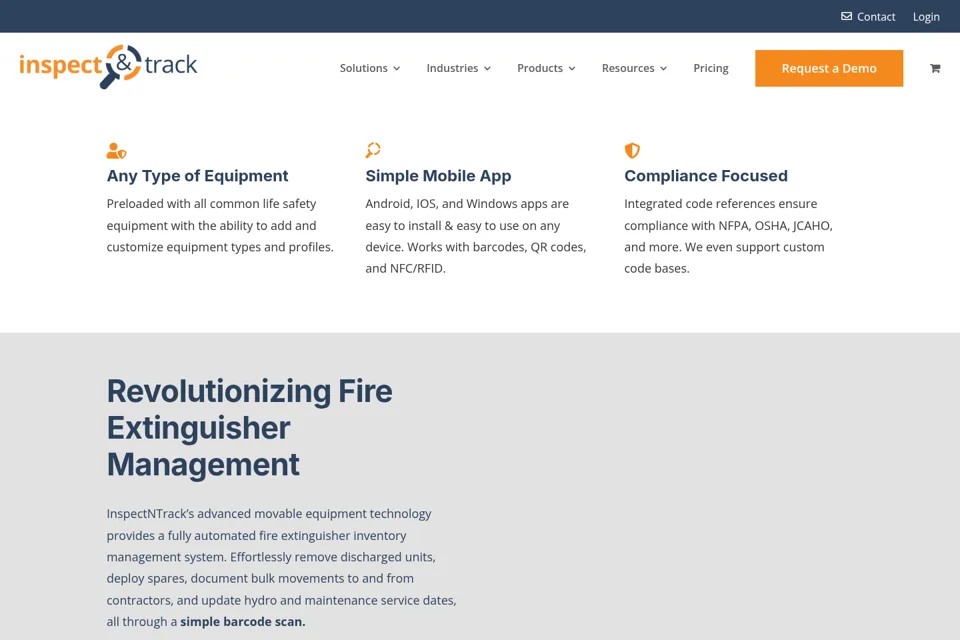
Task: Click the Revolutionizing Fire Extinguisher Management heading
Action: 250,427
